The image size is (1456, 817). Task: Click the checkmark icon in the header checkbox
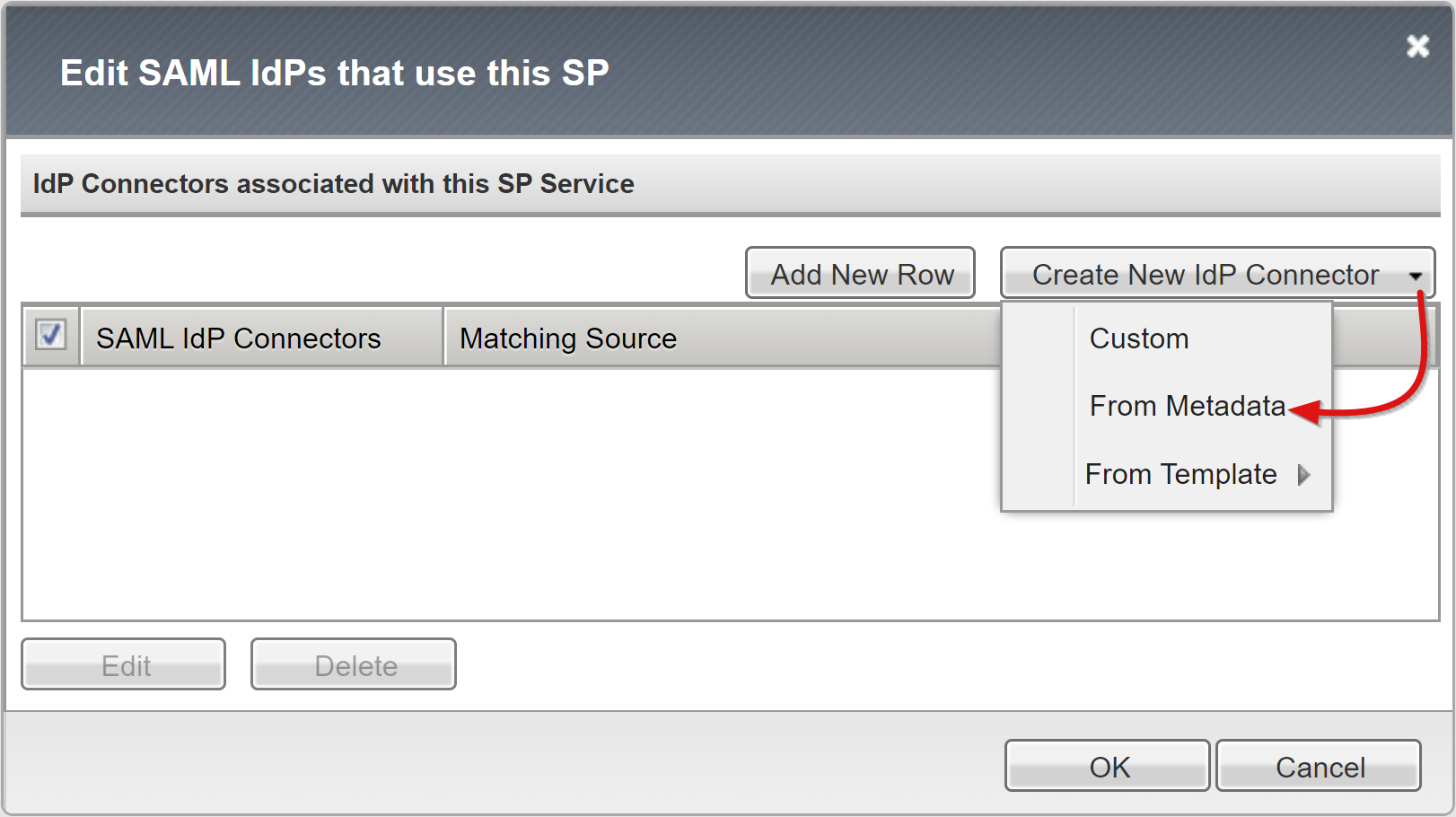coord(50,334)
